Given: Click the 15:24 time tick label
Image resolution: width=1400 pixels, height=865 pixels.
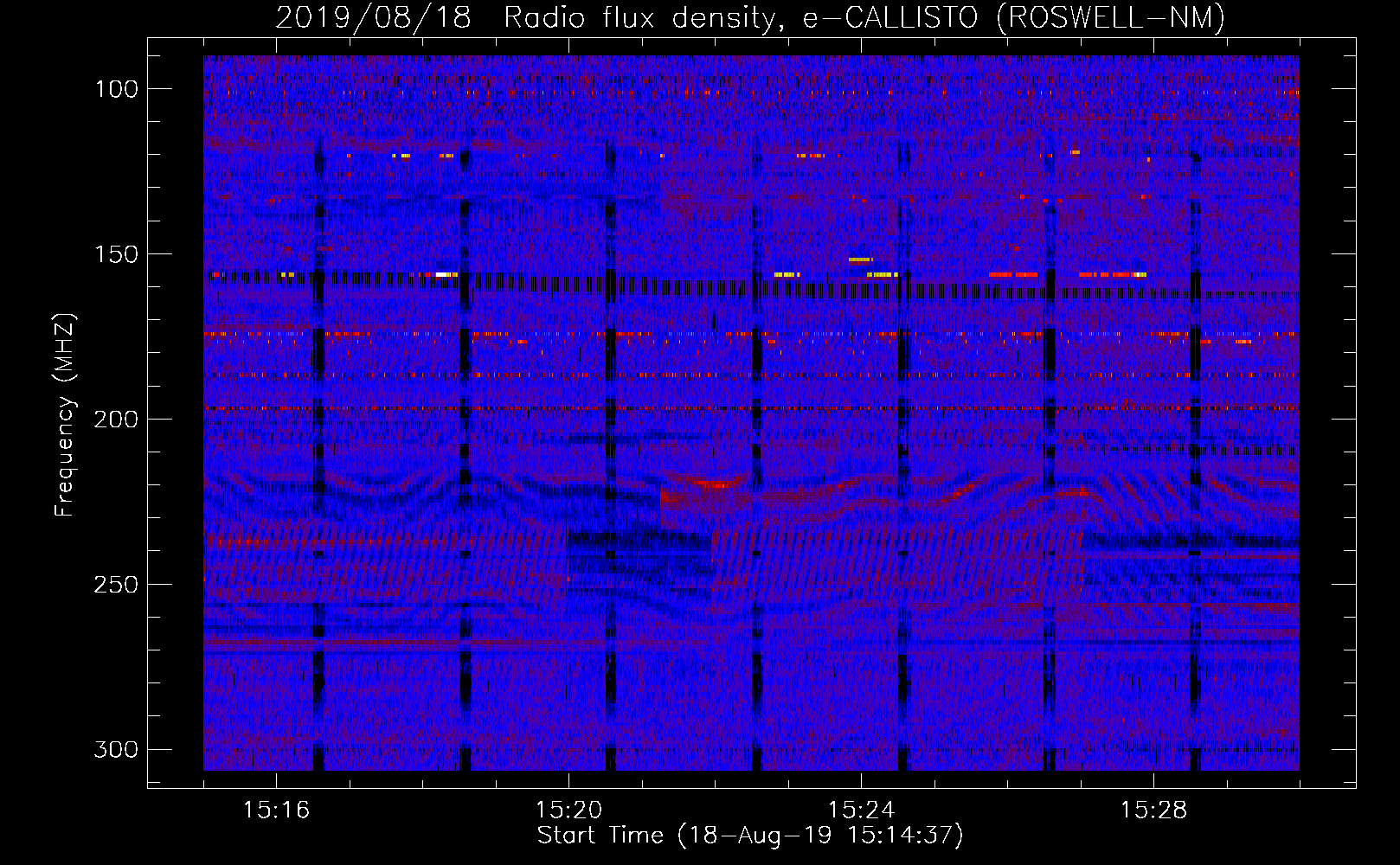Looking at the screenshot, I should 861,810.
